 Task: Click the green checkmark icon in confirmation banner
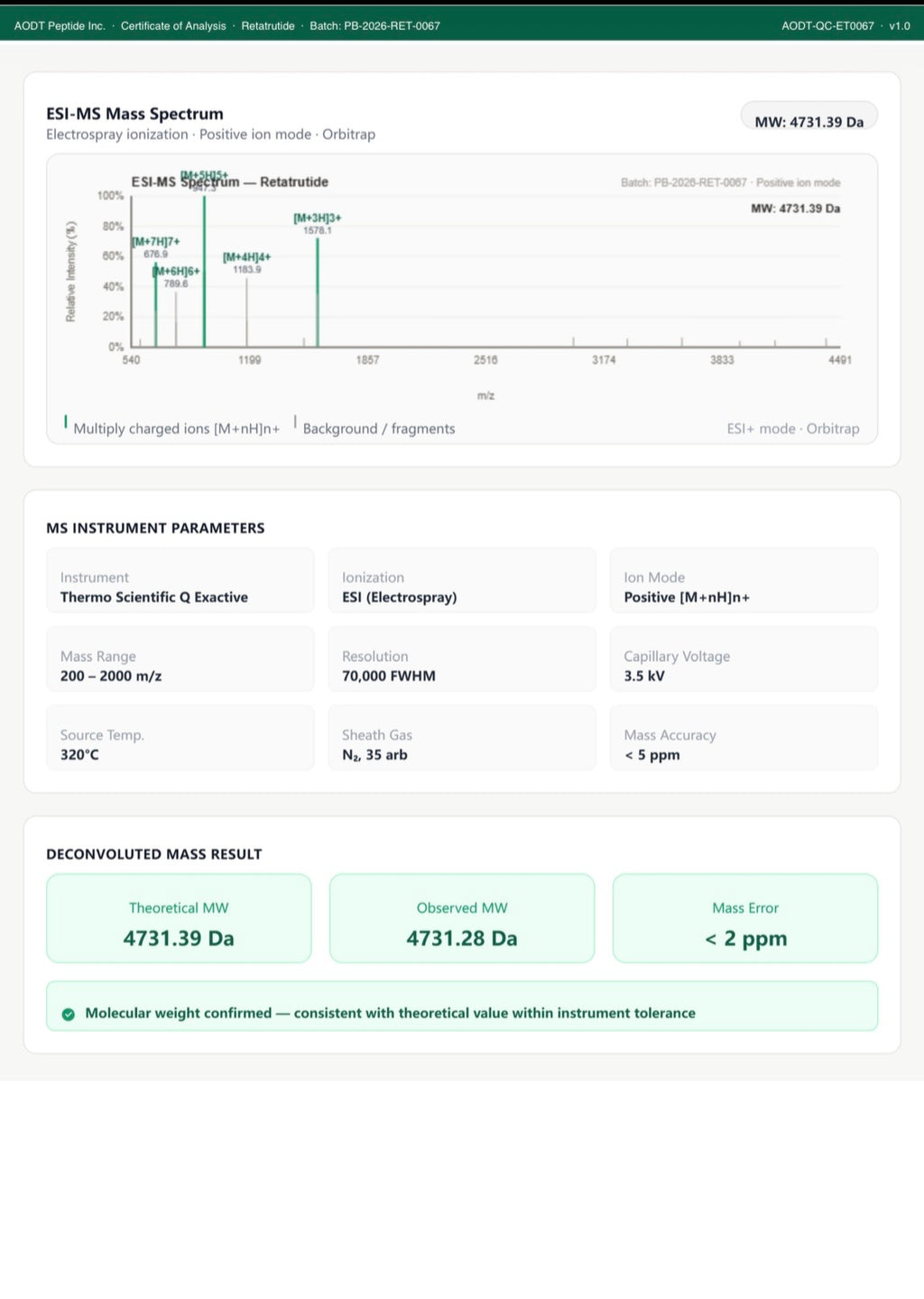click(68, 1014)
